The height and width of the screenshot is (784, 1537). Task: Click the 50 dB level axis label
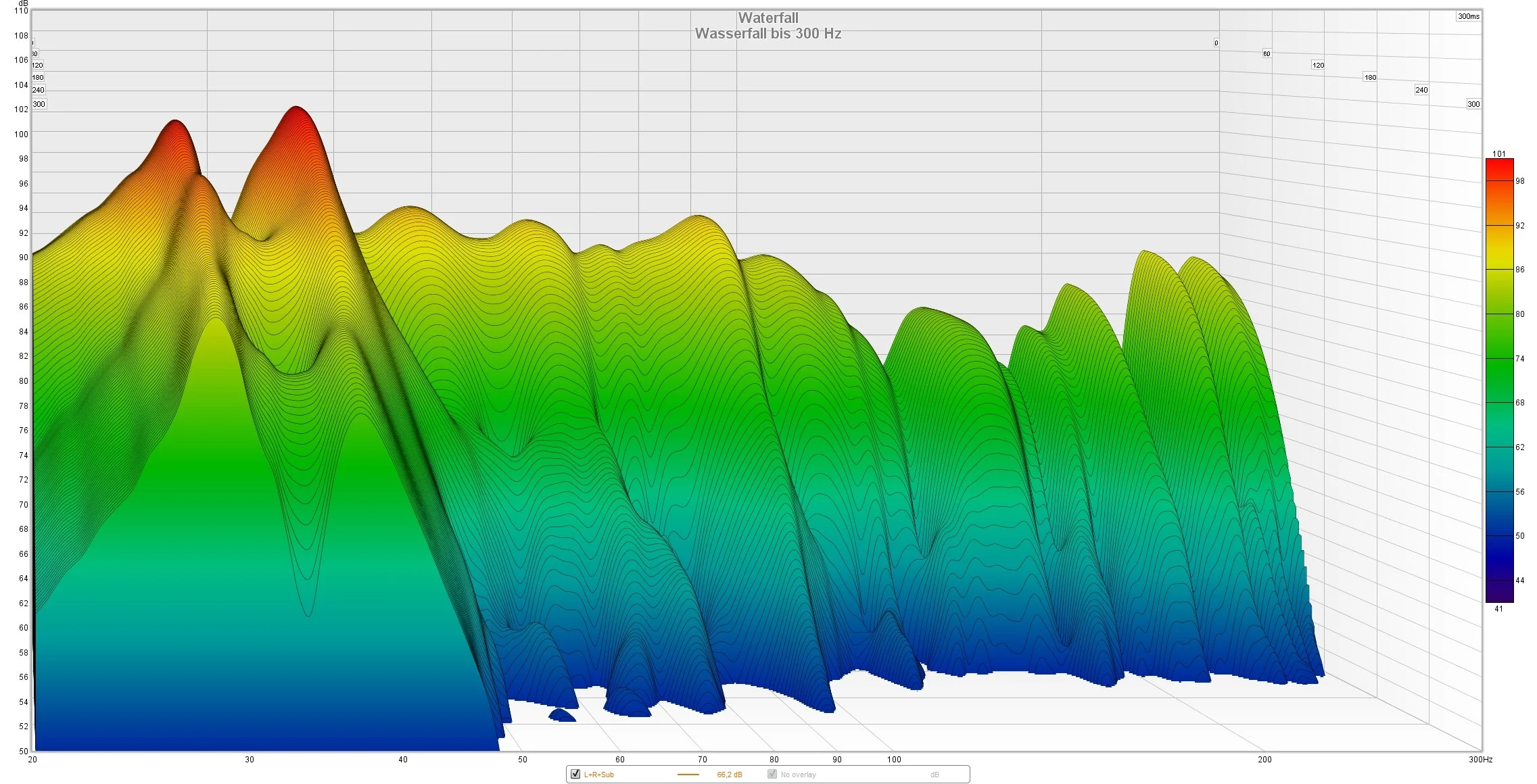24,751
